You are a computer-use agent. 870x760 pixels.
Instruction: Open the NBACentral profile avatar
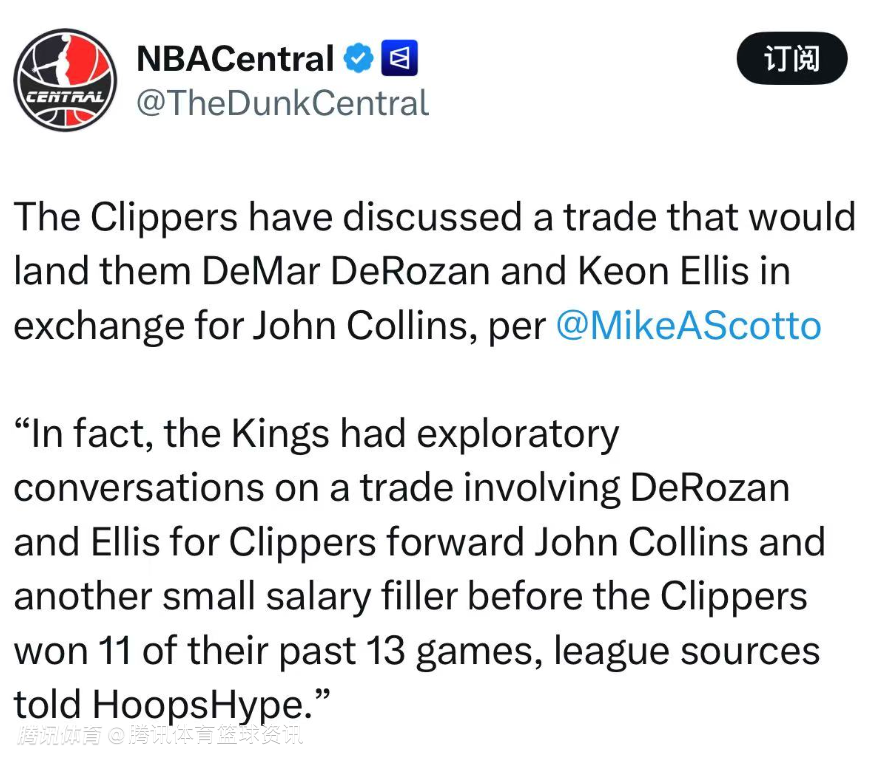tap(65, 80)
